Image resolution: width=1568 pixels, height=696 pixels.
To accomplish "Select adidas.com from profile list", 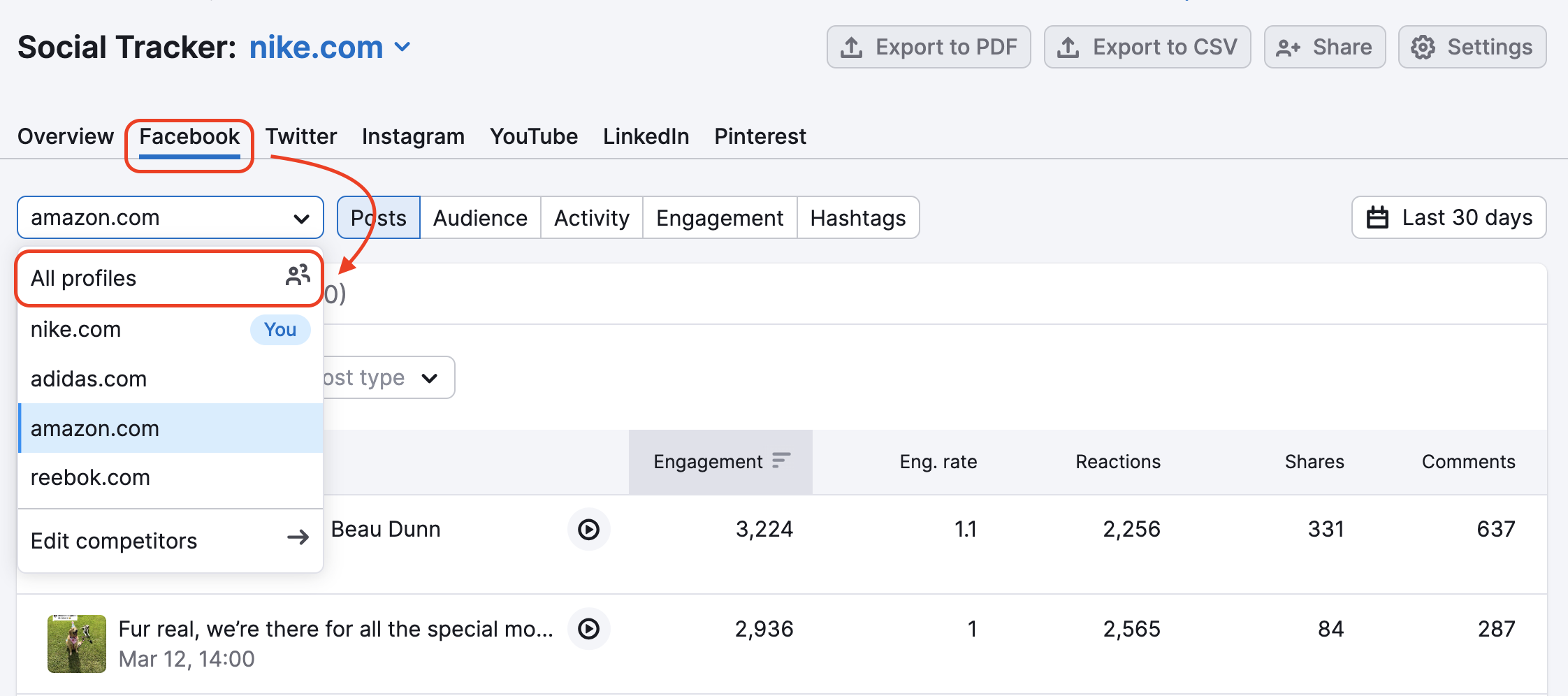I will click(x=170, y=379).
